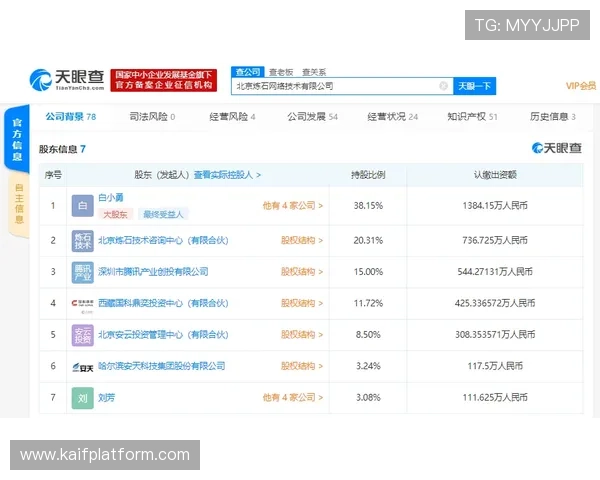Open the 经营风险 tab
The width and height of the screenshot is (600, 480).
click(232, 116)
